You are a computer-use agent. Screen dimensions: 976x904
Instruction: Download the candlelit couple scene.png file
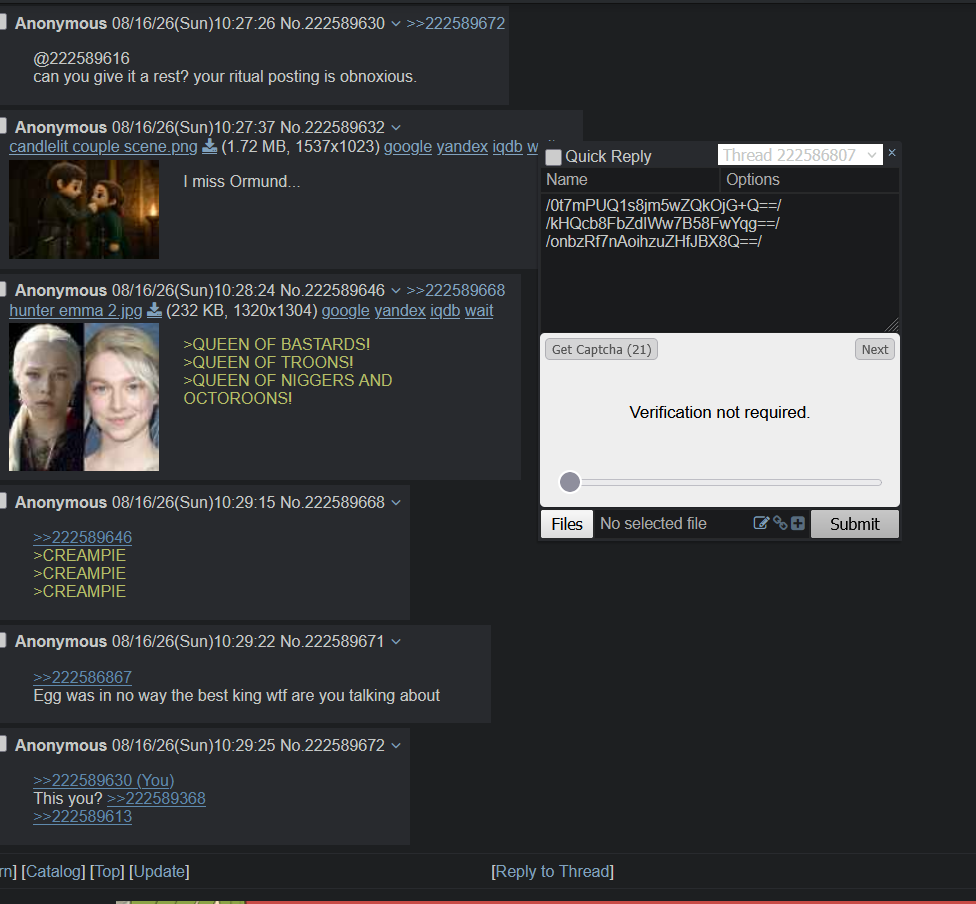click(210, 146)
